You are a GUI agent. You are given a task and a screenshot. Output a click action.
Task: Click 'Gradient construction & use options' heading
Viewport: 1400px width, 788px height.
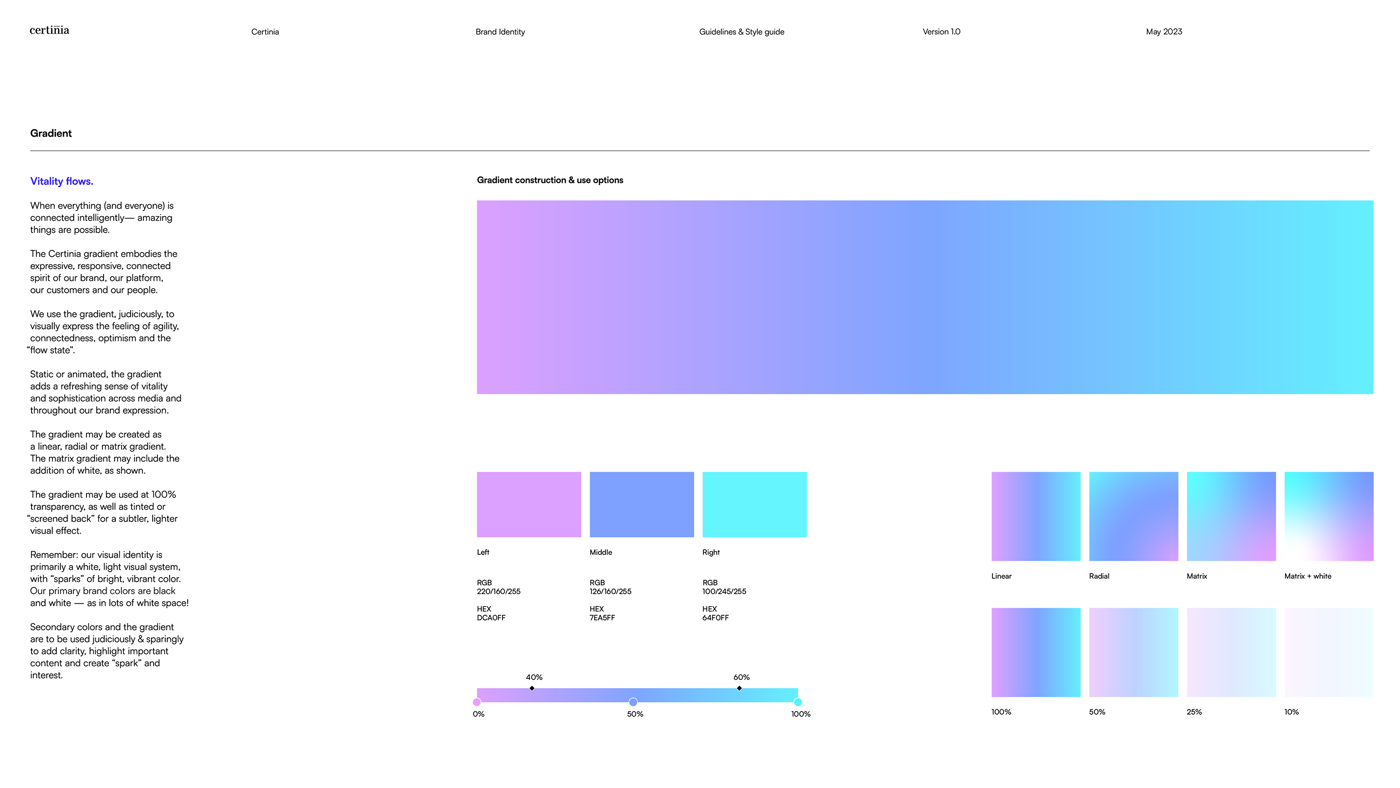pos(550,180)
